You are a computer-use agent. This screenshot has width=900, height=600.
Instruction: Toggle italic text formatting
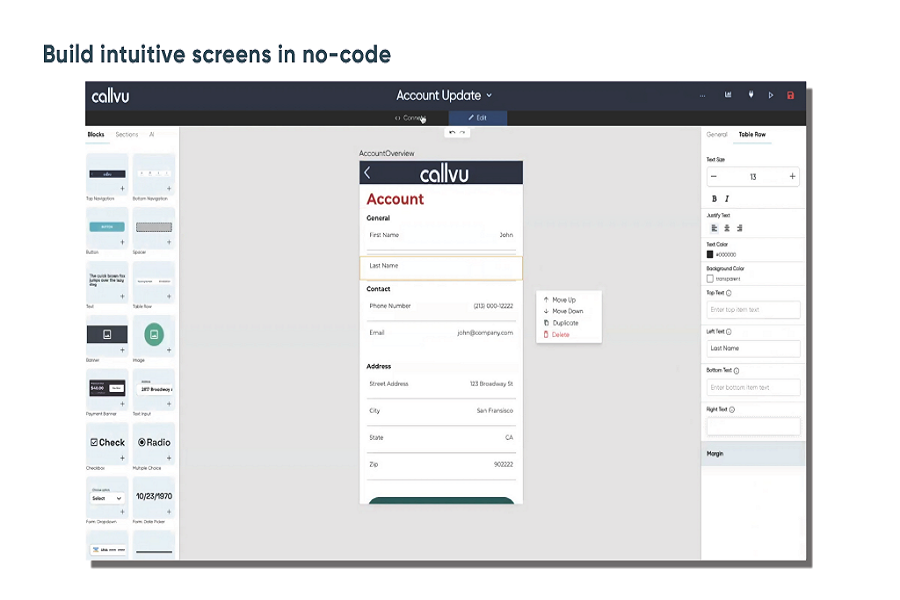pyautogui.click(x=727, y=199)
